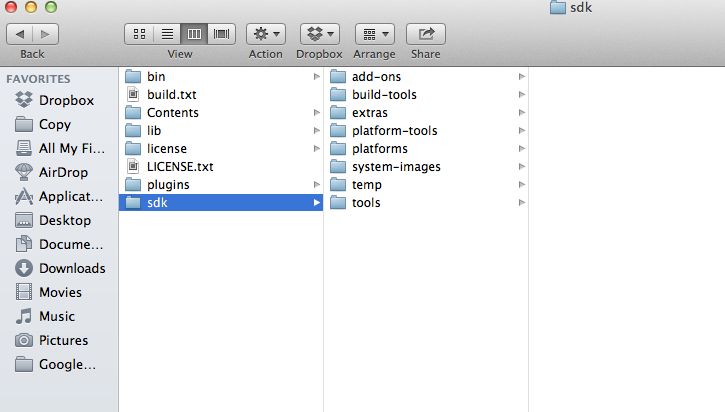This screenshot has width=725, height=412.
Task: Select the temp folder
Action: [426, 184]
